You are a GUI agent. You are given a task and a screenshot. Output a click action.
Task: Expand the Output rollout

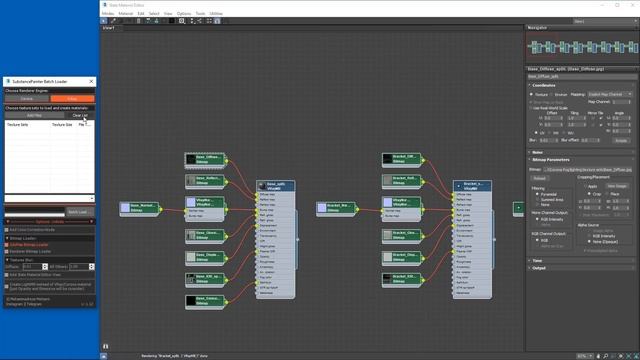click(539, 268)
